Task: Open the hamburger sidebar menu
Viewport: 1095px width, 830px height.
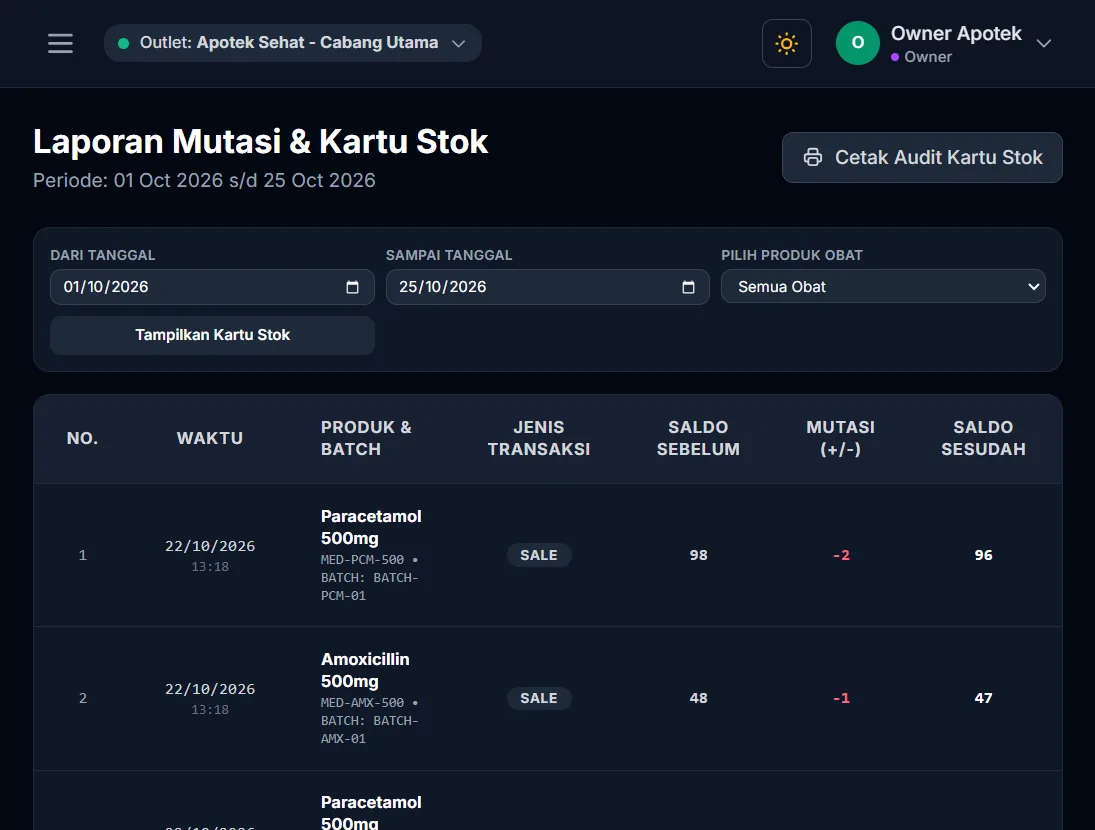Action: [60, 43]
